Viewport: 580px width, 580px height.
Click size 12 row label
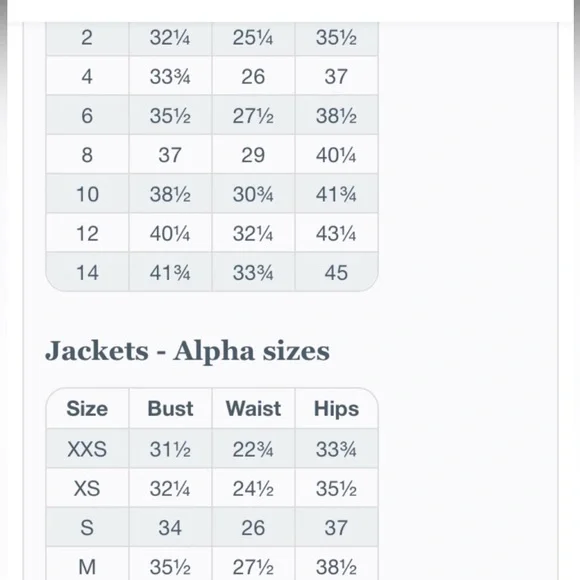[87, 233]
